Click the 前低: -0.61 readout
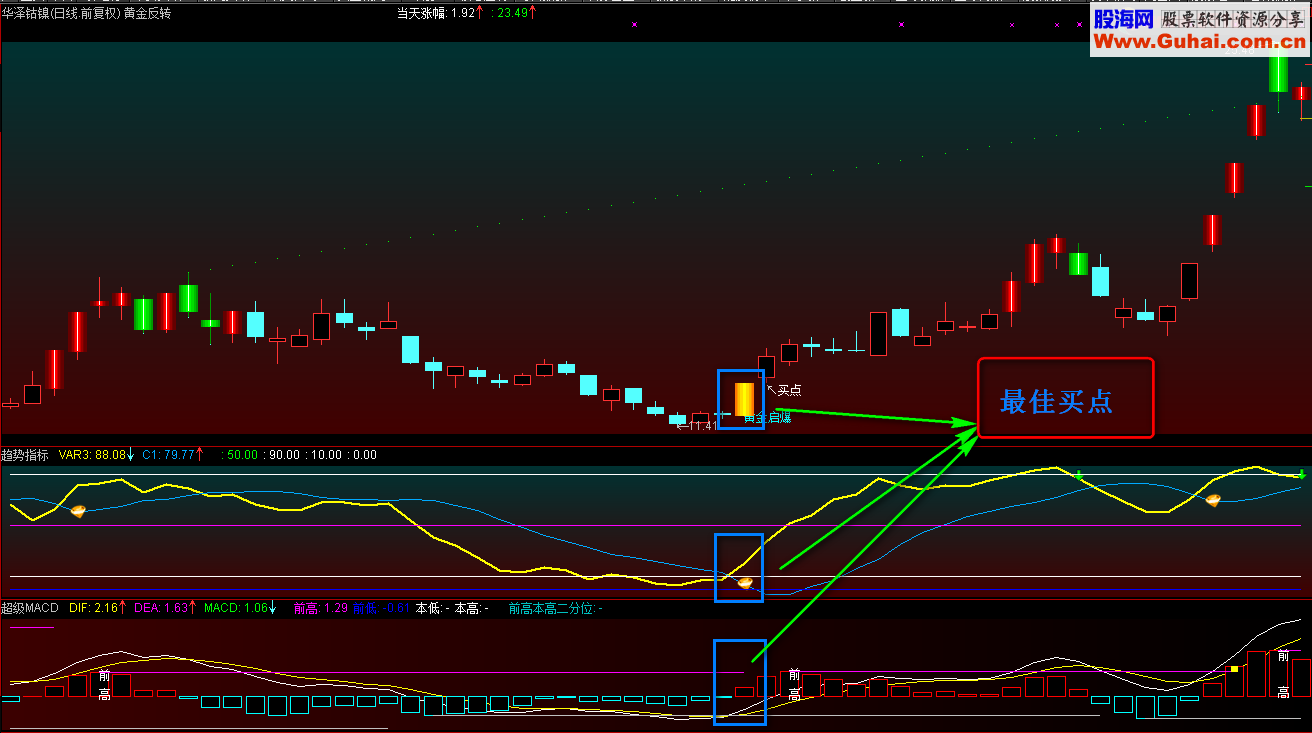Image resolution: width=1312 pixels, height=733 pixels. coord(381,608)
